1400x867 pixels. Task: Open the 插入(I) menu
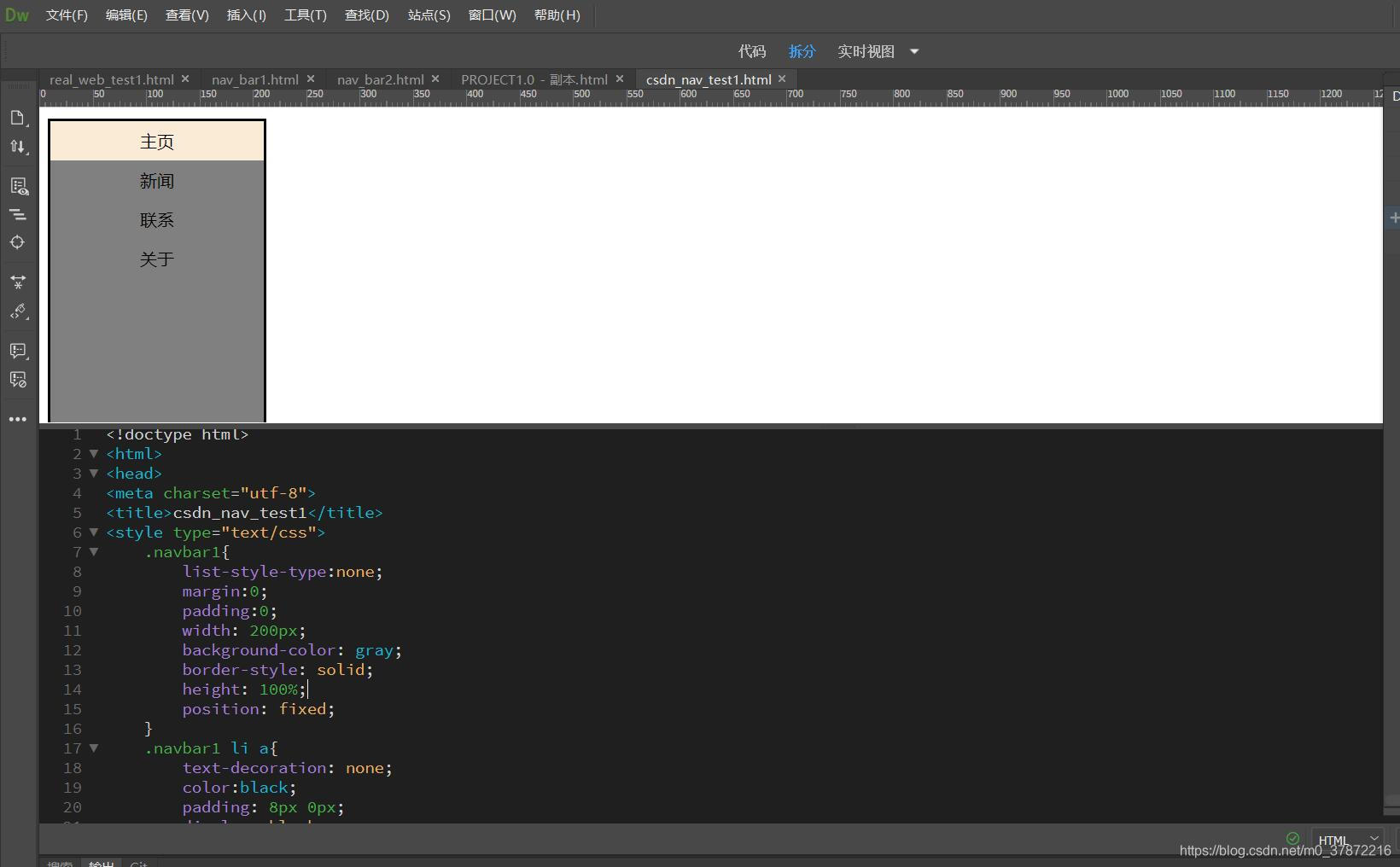(x=247, y=15)
